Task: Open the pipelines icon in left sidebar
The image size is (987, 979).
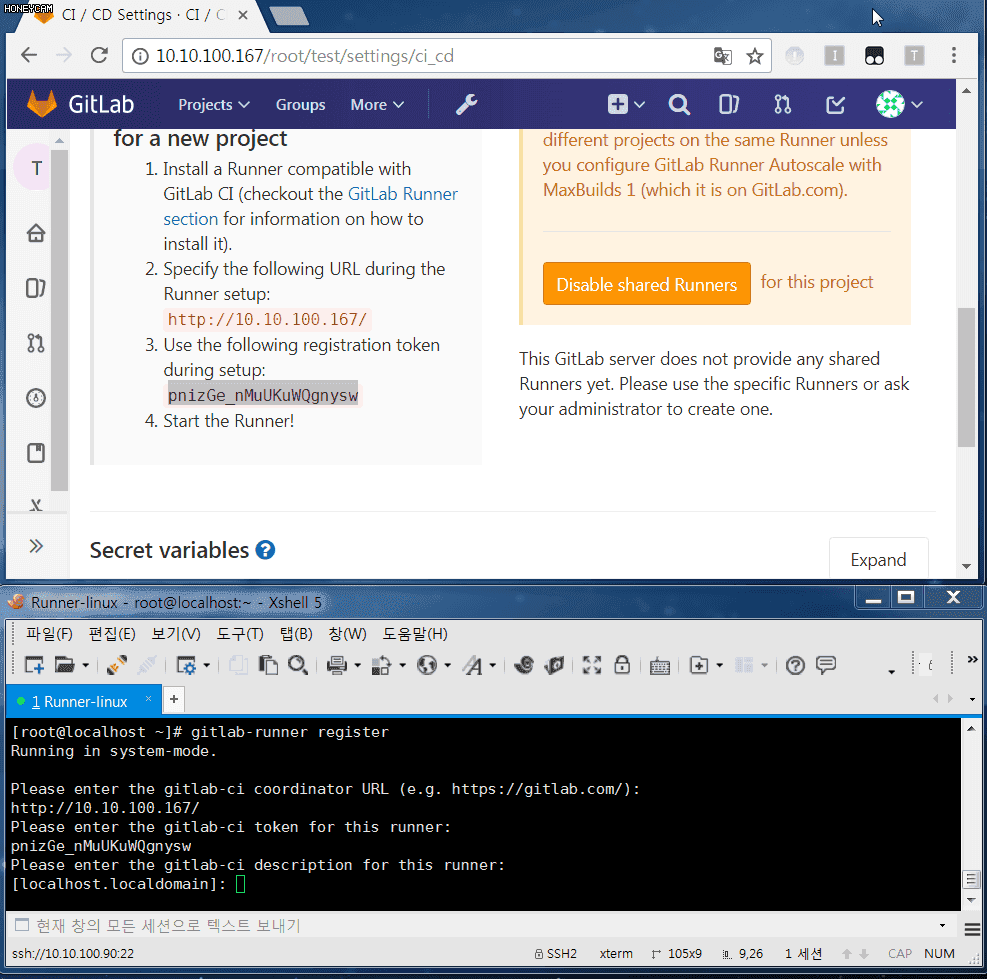Action: tap(36, 398)
